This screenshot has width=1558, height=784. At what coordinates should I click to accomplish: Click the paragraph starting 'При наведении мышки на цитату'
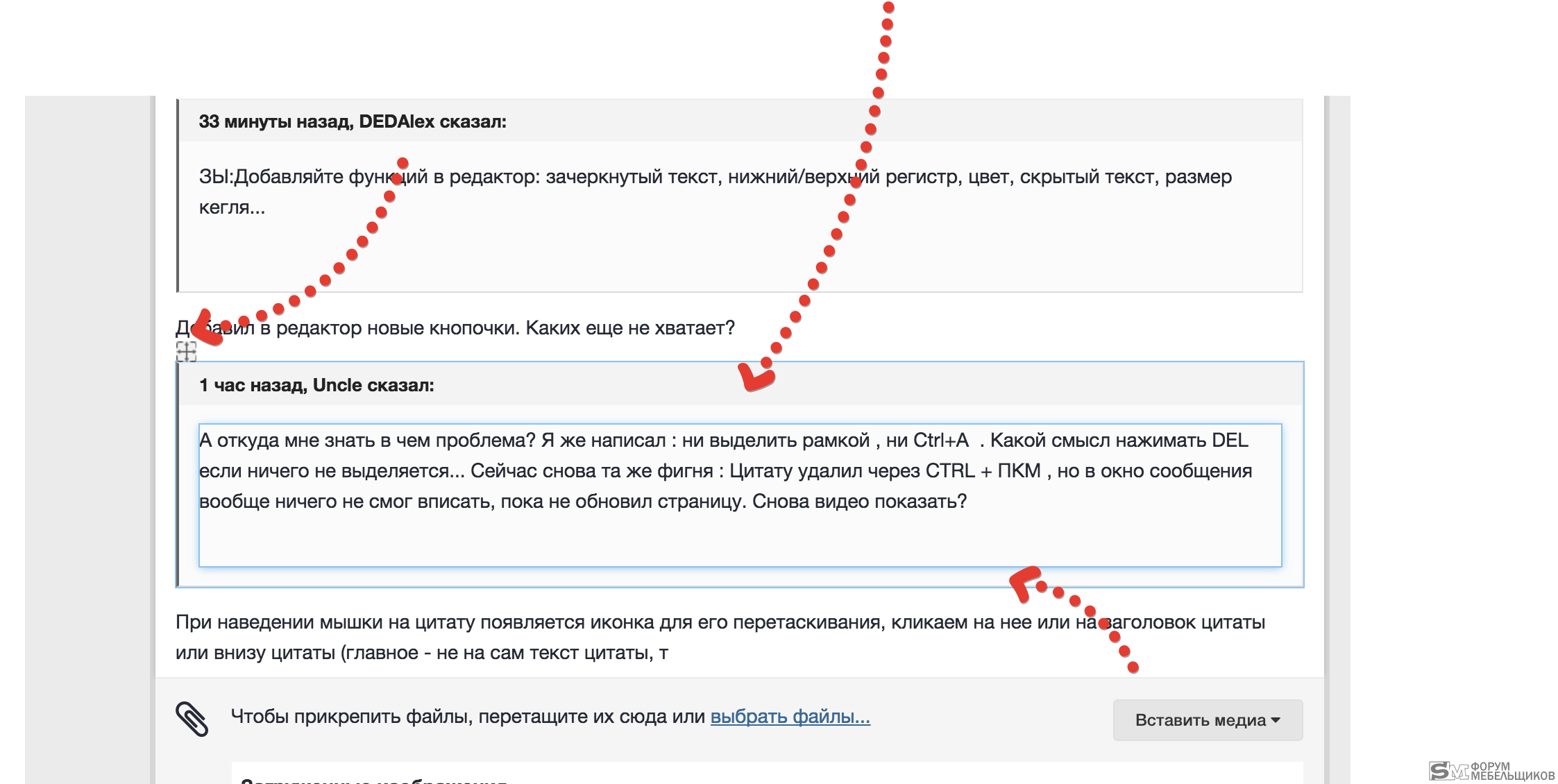[720, 637]
